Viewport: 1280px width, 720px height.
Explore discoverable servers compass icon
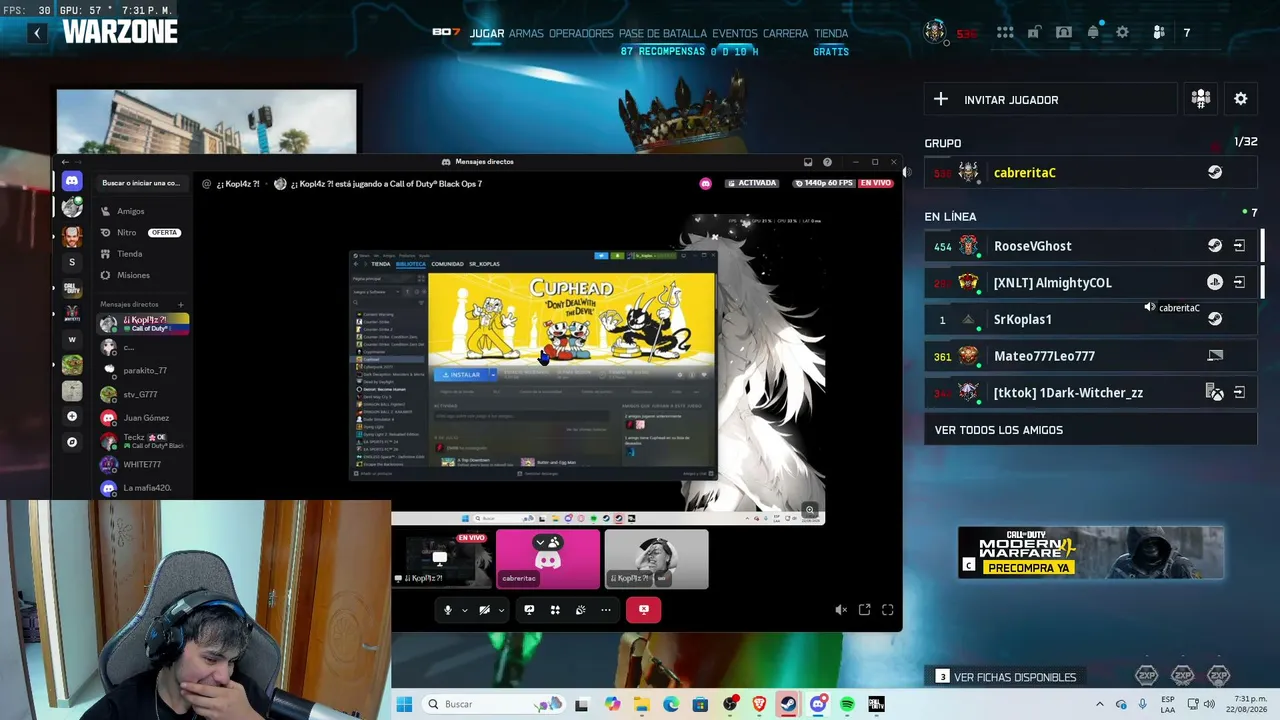72,442
